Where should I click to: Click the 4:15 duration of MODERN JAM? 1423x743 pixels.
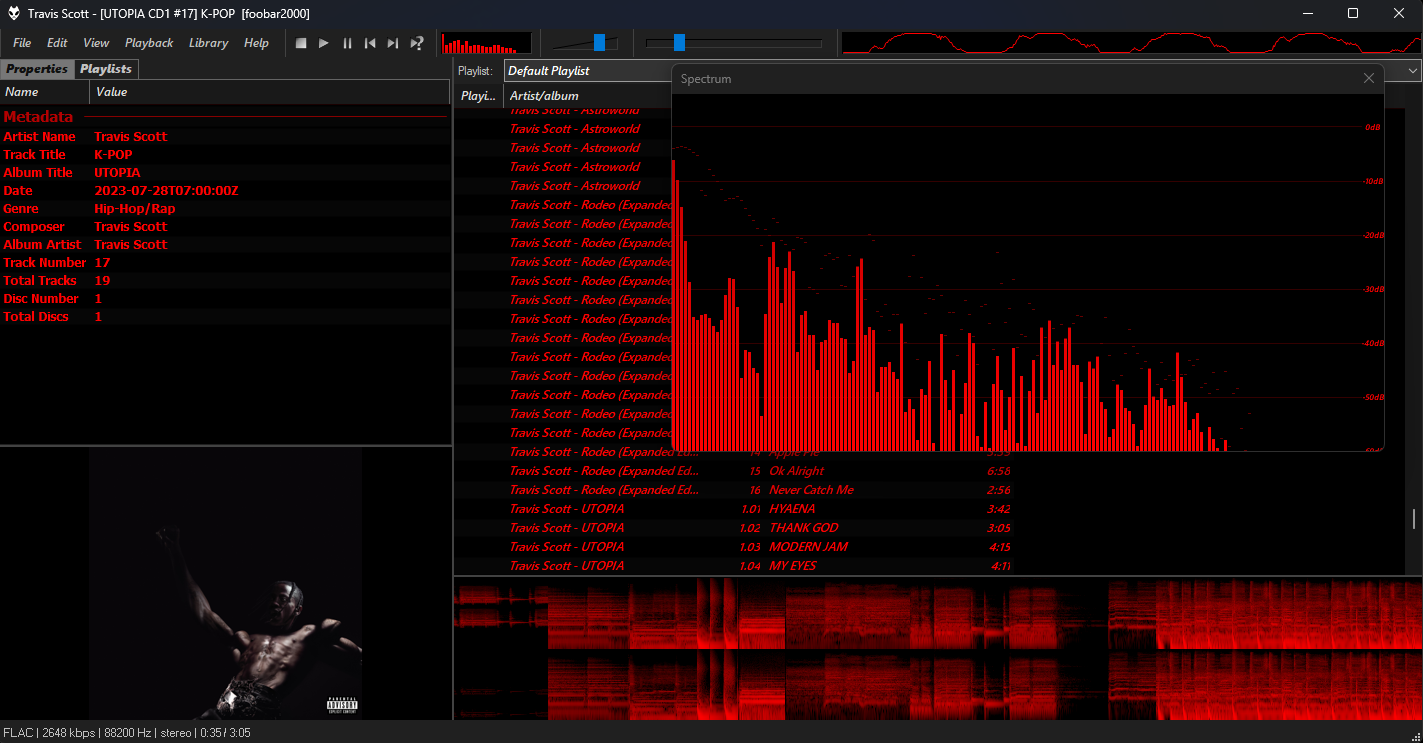coord(998,547)
